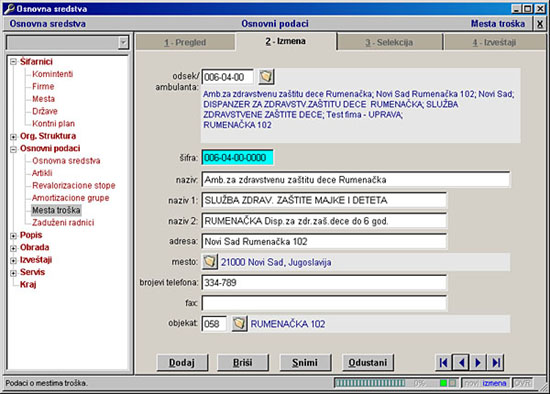Switch to 1 - Pregled tab
This screenshot has width=550, height=394.
pos(185,42)
